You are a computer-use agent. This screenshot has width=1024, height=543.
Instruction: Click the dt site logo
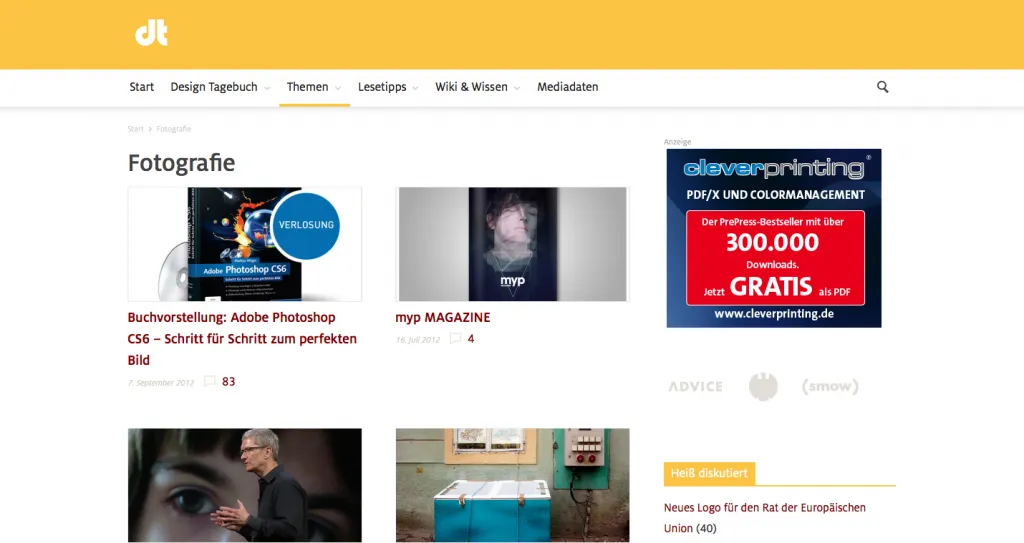tap(152, 33)
